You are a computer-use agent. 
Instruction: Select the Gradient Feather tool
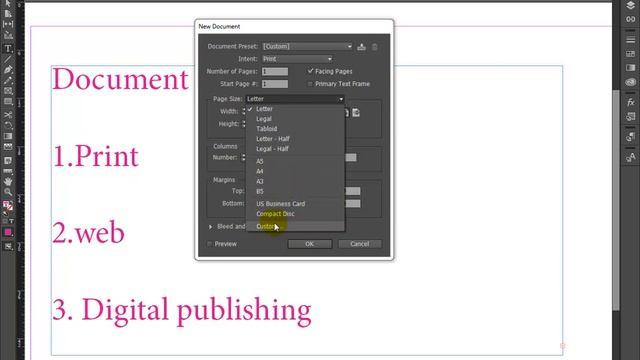point(8,147)
